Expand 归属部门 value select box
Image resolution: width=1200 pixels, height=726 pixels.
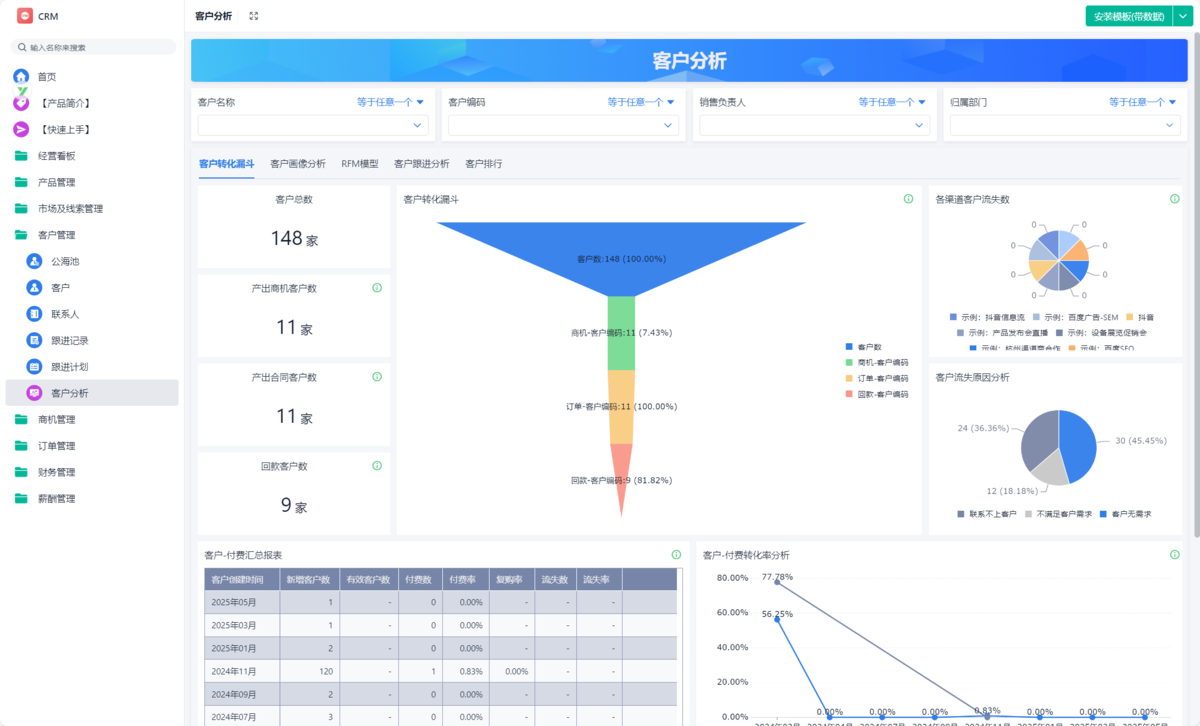click(1065, 125)
